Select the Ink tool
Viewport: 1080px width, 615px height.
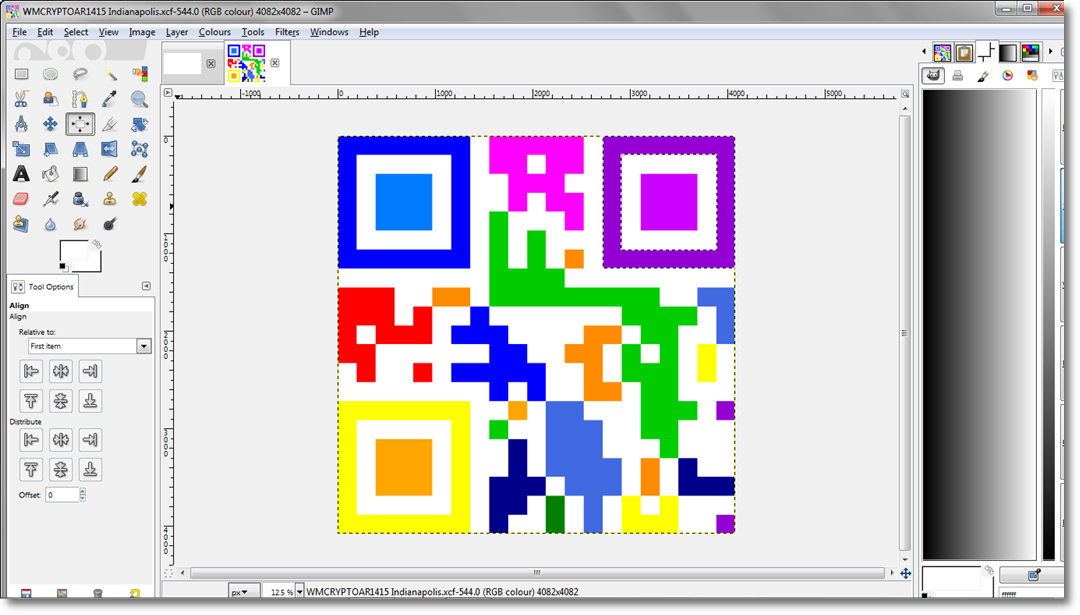coord(80,199)
